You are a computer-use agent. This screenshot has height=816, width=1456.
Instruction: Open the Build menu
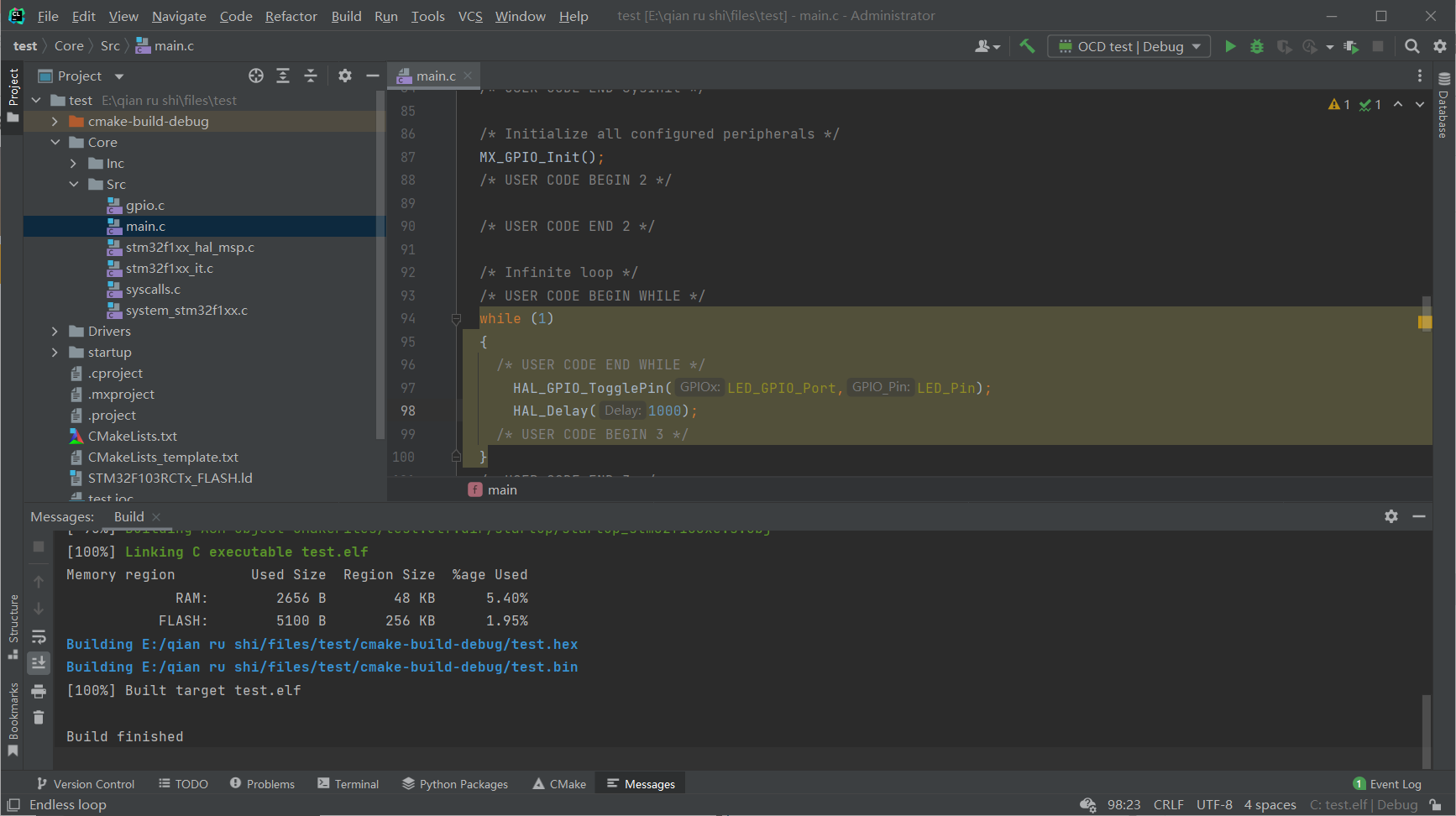(346, 16)
